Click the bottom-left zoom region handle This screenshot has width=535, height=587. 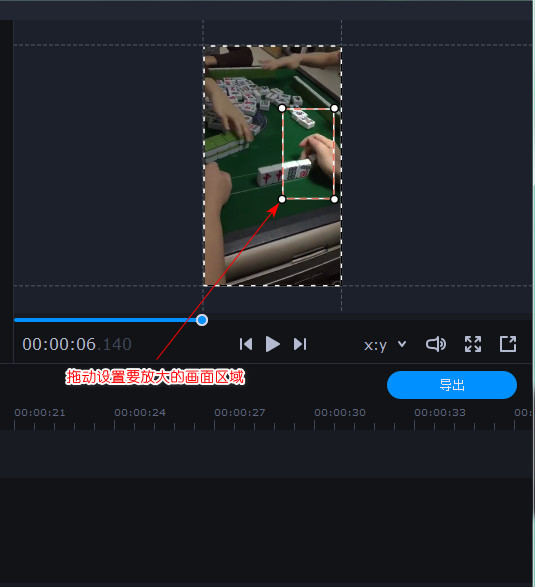coord(282,199)
